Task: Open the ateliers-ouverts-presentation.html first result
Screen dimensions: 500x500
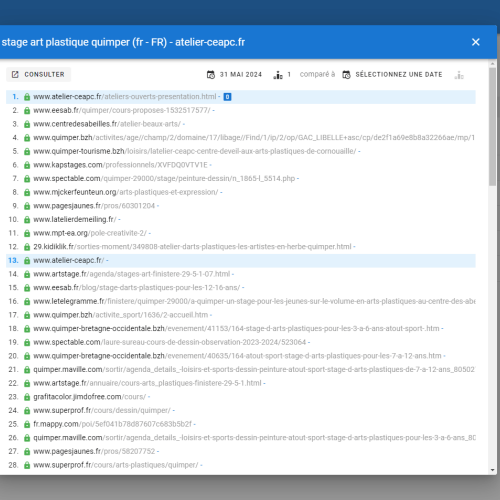Action: point(125,97)
